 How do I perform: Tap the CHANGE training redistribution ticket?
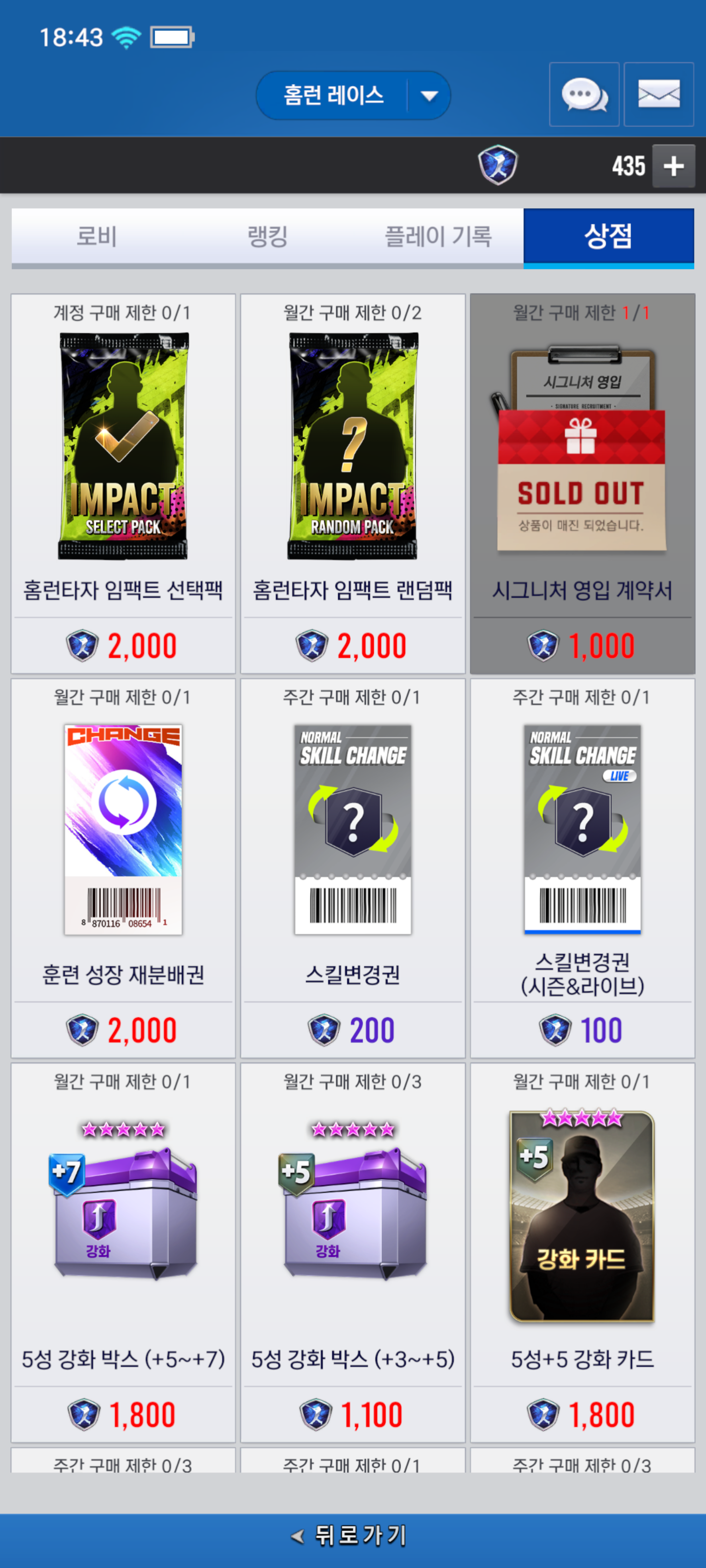123,829
